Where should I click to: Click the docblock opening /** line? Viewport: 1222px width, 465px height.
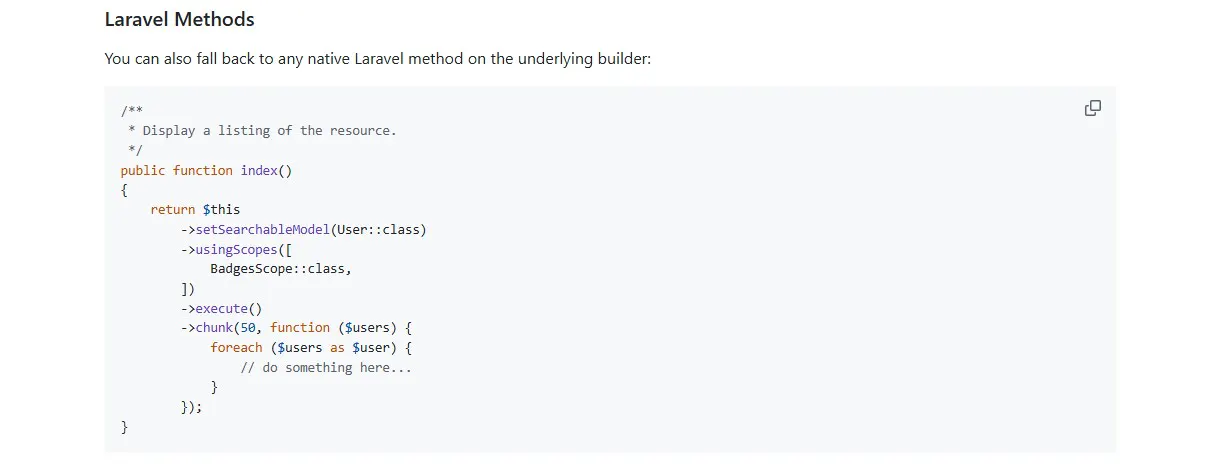132,111
